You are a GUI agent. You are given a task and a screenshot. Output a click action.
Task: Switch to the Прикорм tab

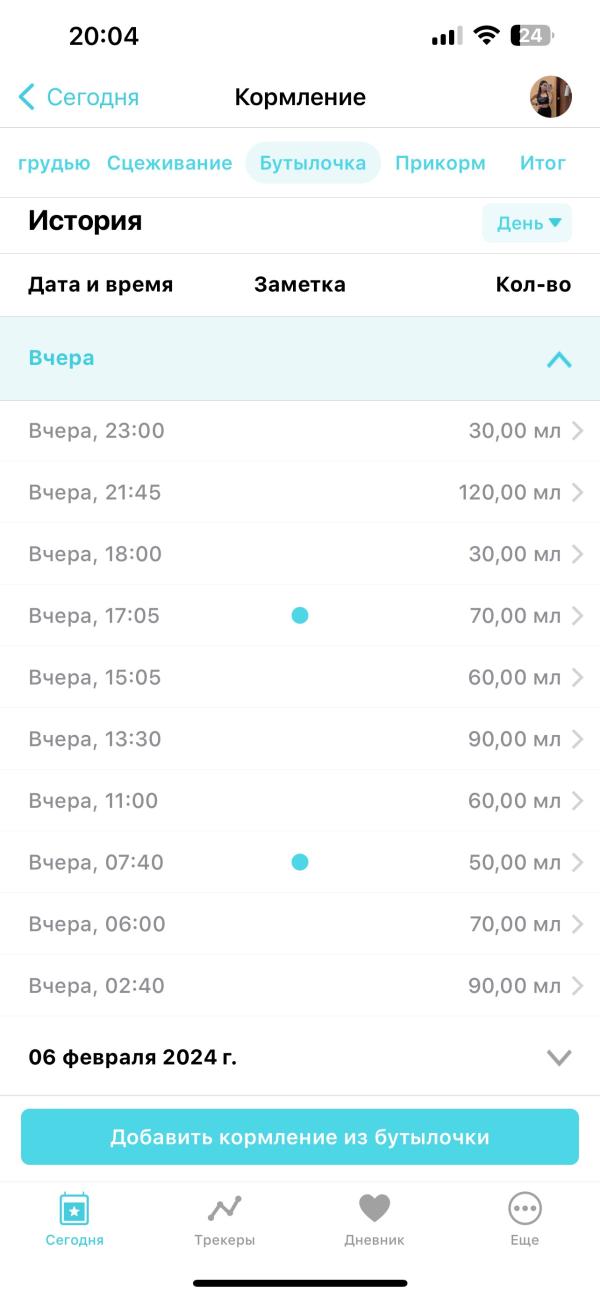point(440,163)
